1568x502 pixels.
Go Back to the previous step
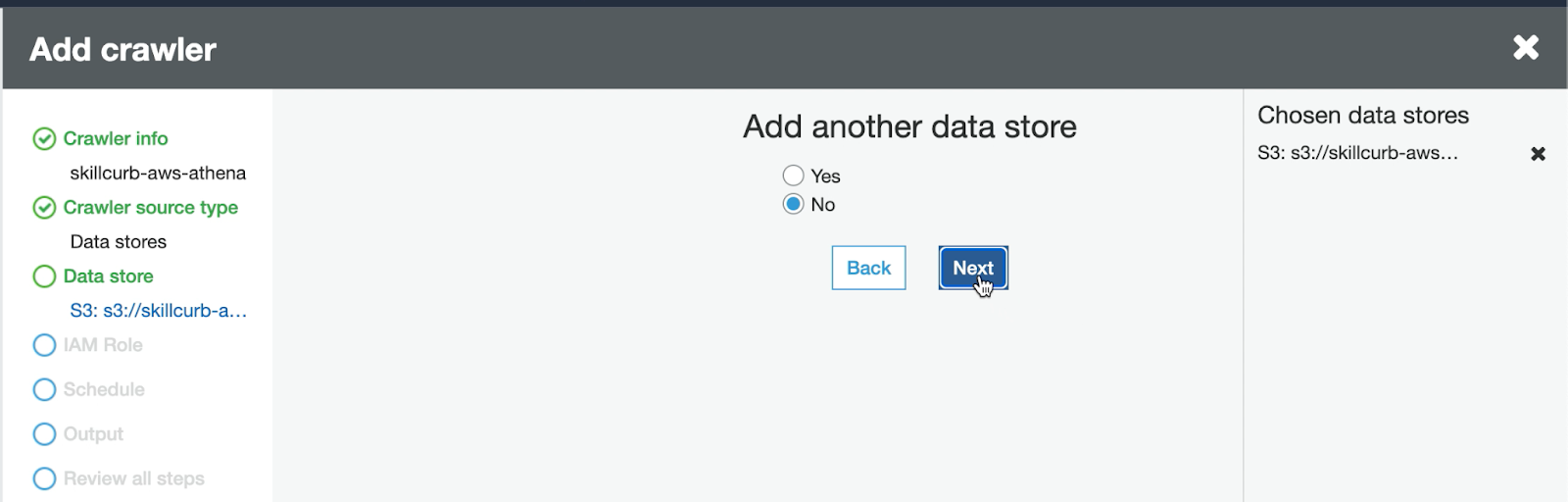868,268
